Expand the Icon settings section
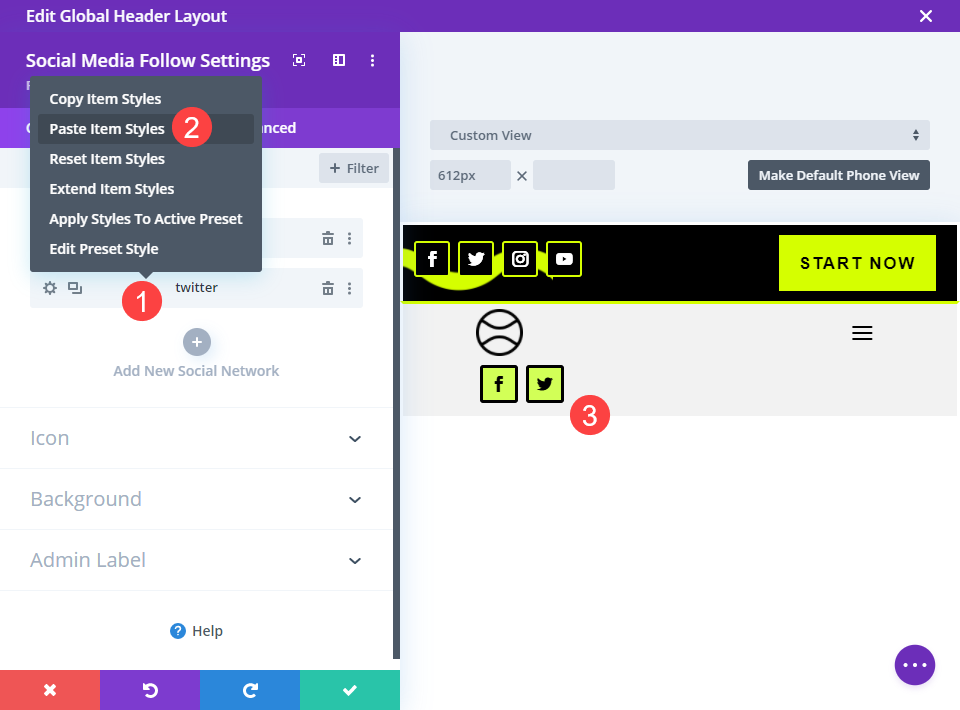This screenshot has width=960, height=710. coord(196,438)
